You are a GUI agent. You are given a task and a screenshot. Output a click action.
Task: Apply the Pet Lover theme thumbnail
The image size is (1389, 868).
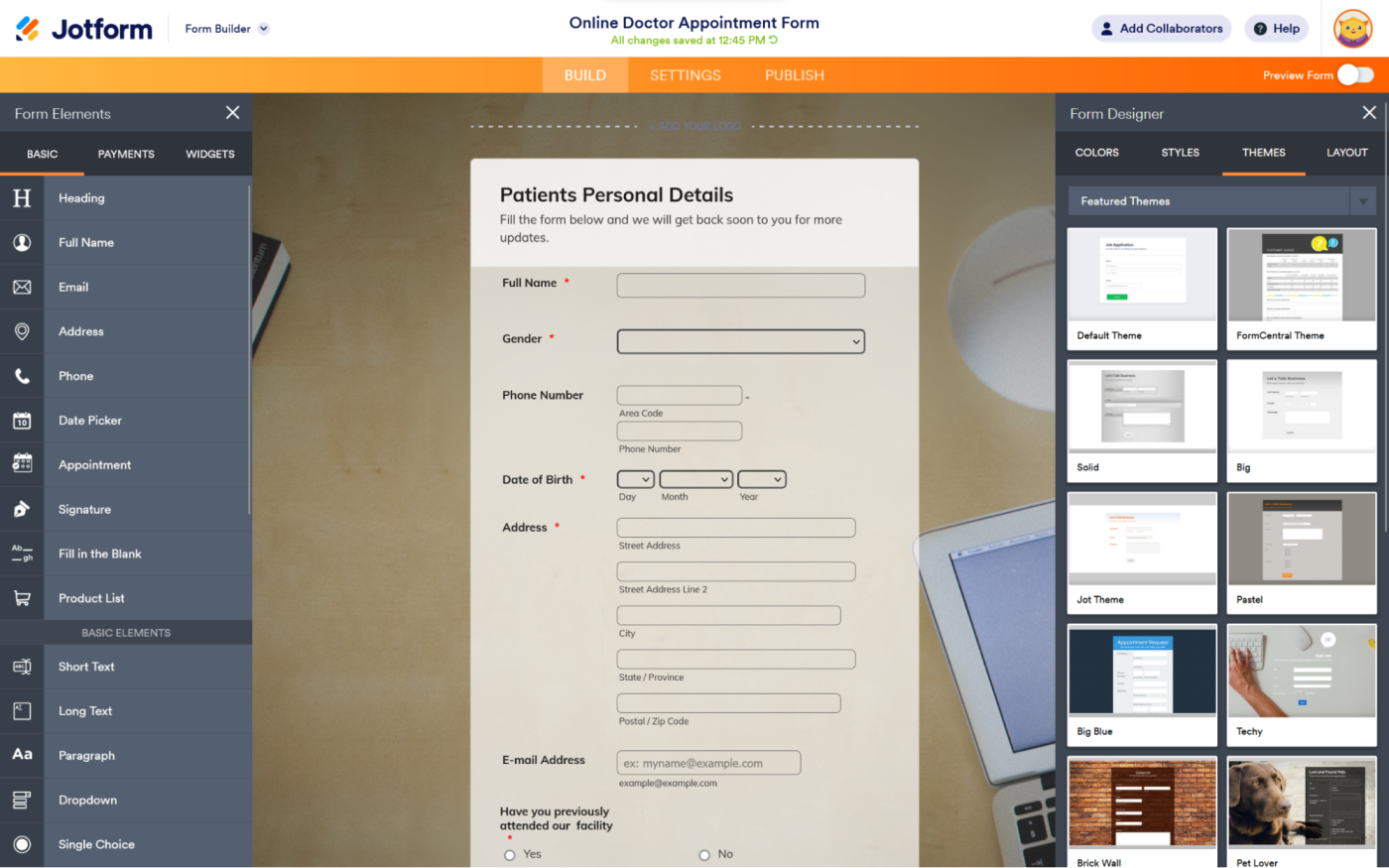[x=1301, y=804]
